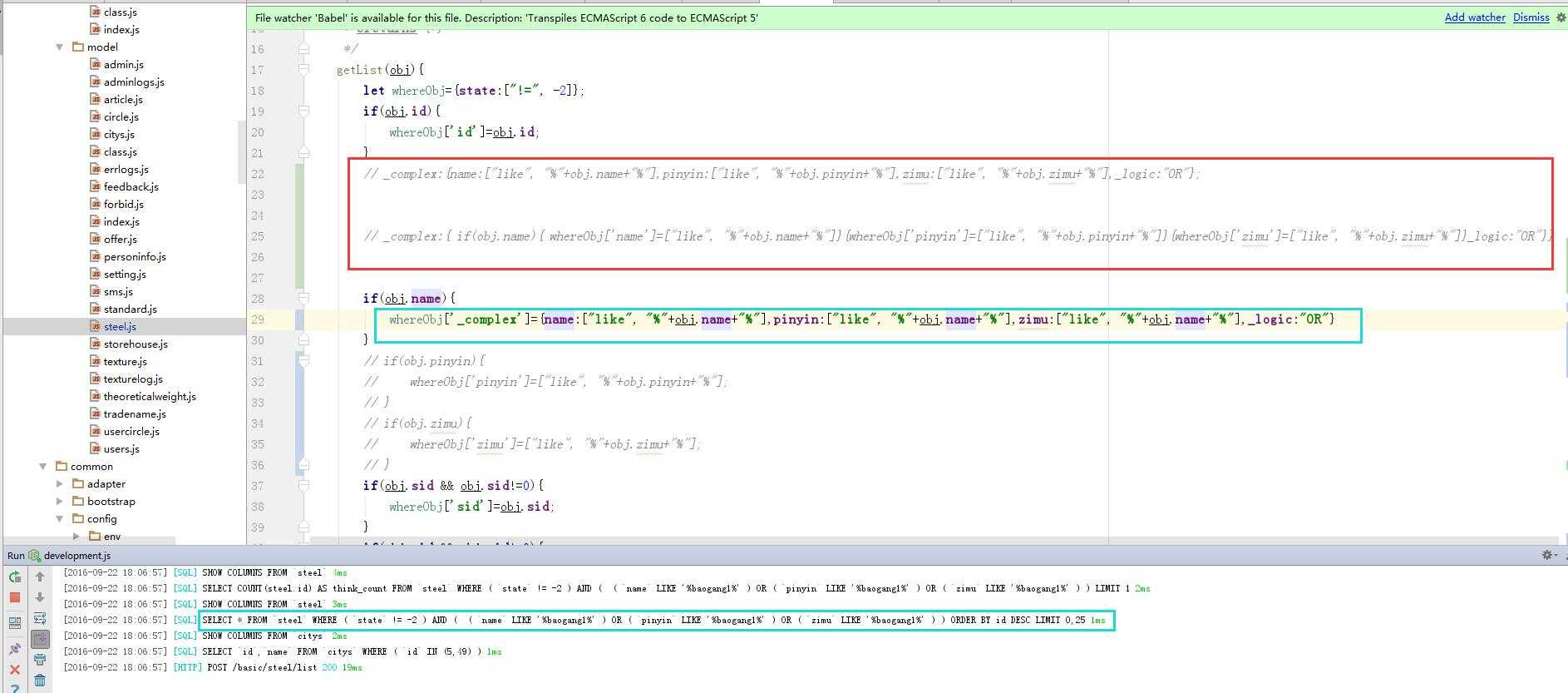Viewport: 1568px width, 693px height.
Task: Print the console output
Action: coord(40,660)
